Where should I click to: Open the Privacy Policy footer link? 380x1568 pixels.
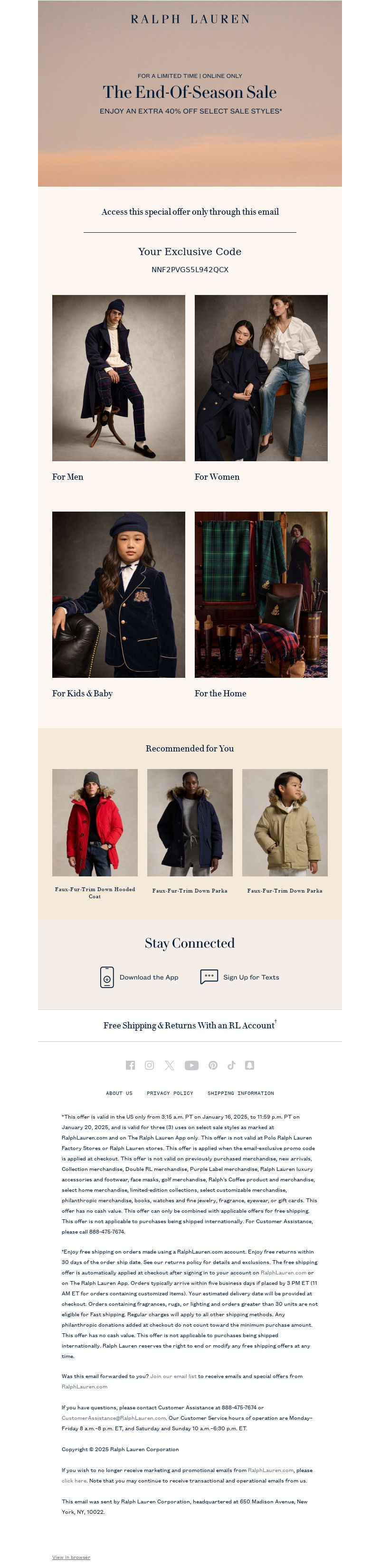click(170, 1093)
